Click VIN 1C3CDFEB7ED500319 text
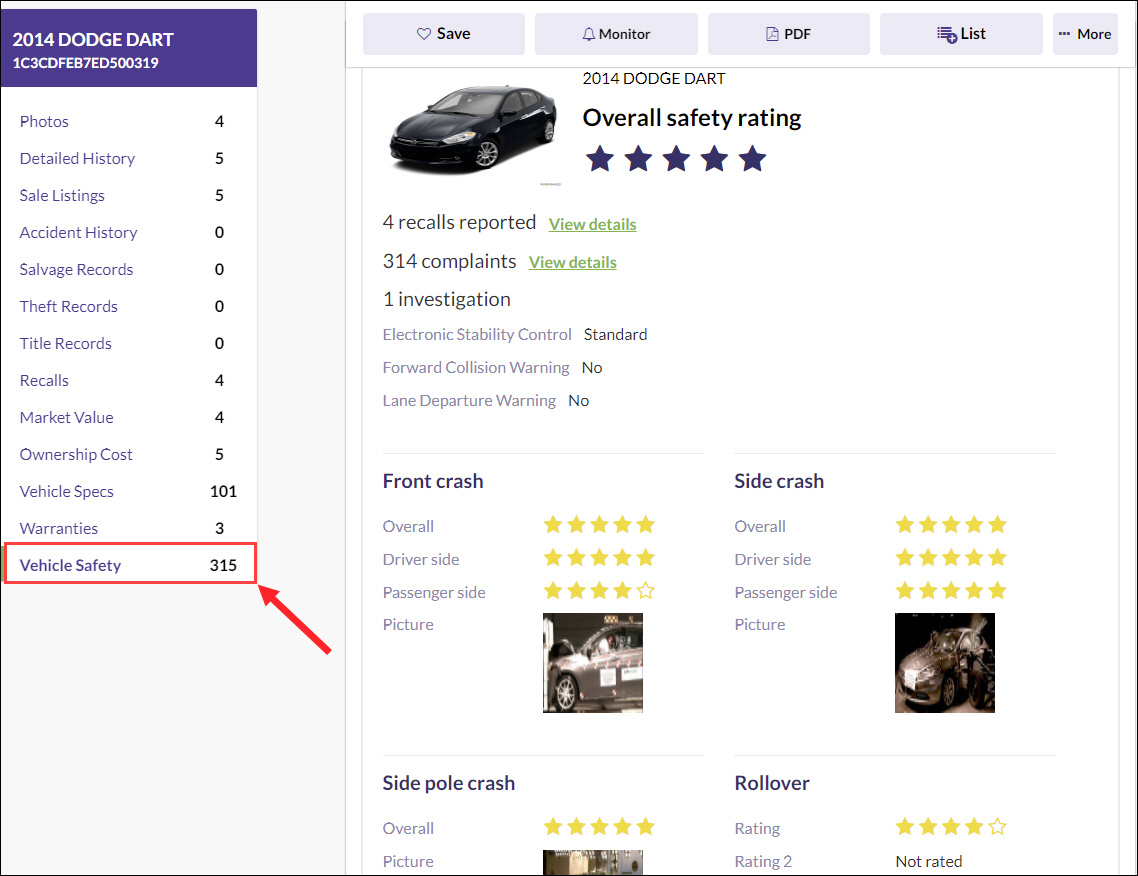This screenshot has width=1138, height=876. pos(86,63)
